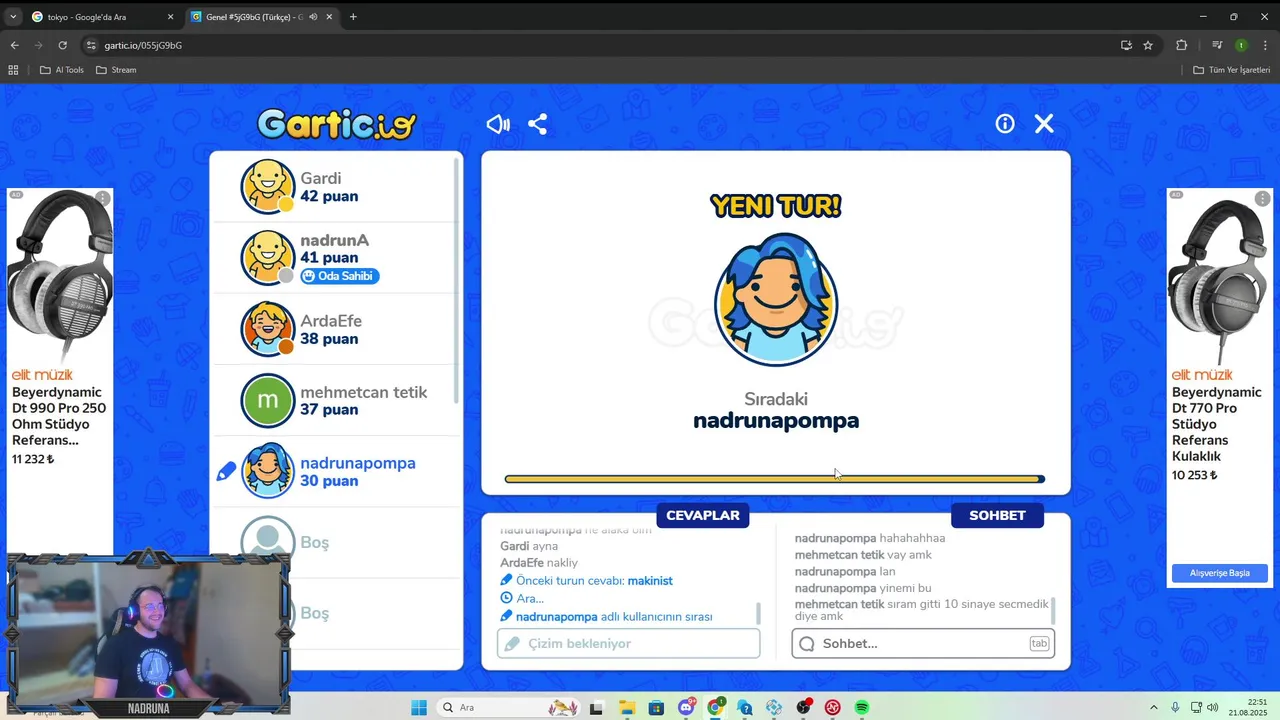Close the tokyo Google tab
Image resolution: width=1280 pixels, height=720 pixels.
click(x=170, y=17)
